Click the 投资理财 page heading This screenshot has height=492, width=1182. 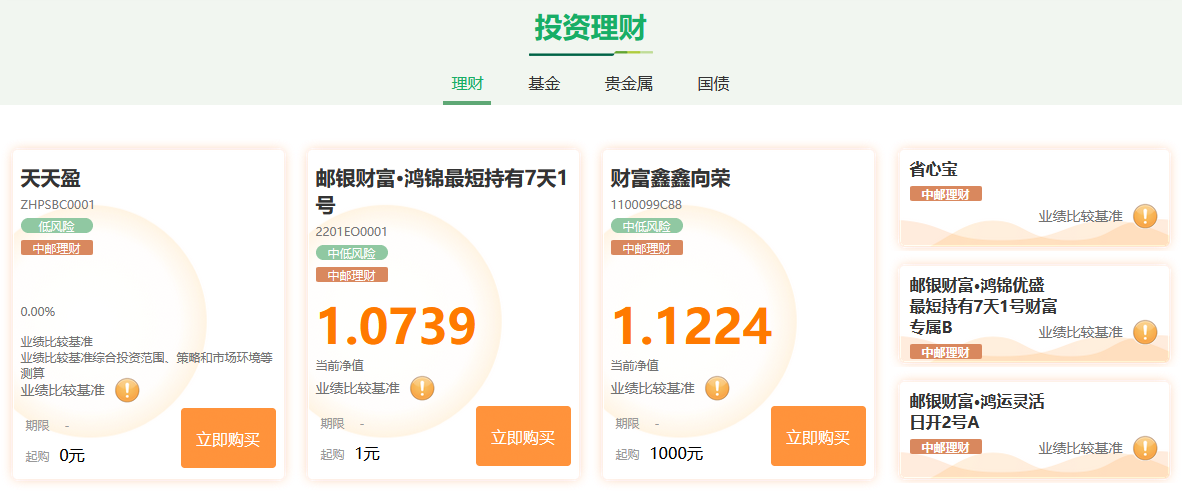click(590, 29)
